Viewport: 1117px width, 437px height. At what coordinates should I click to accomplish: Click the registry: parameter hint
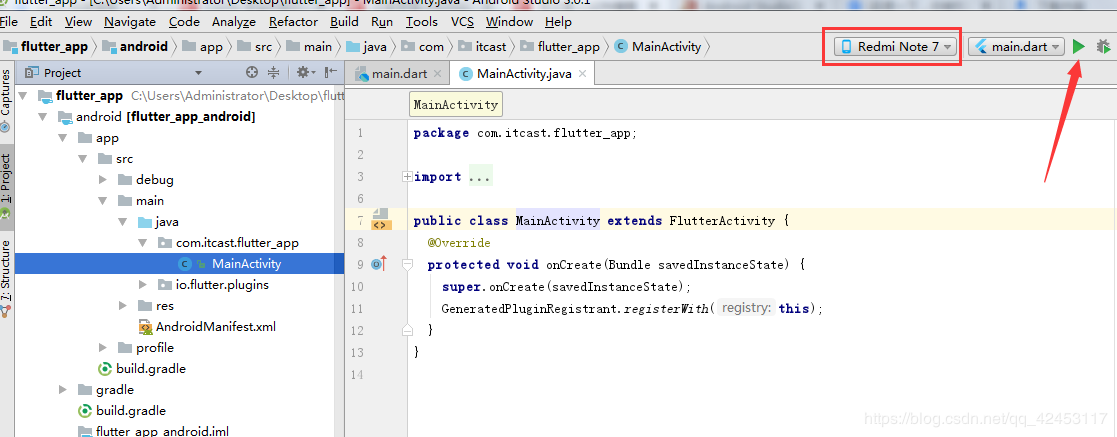[746, 308]
